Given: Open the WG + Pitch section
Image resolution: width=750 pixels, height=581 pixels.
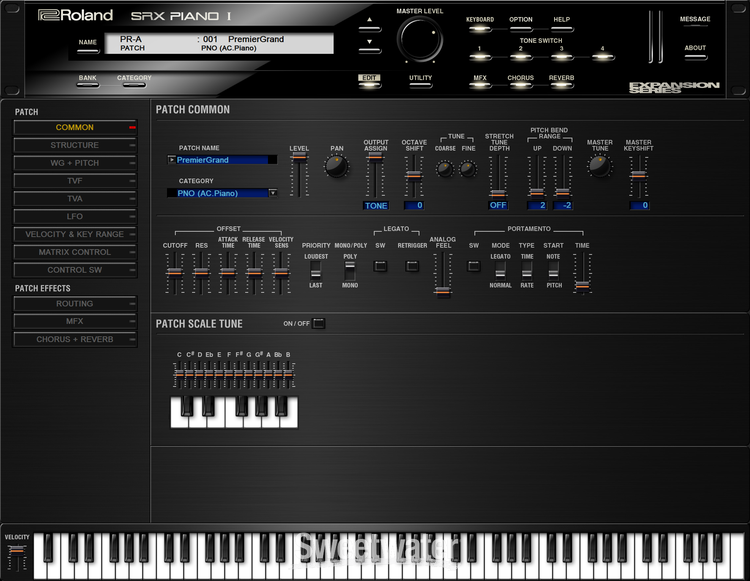Looking at the screenshot, I should pyautogui.click(x=75, y=163).
